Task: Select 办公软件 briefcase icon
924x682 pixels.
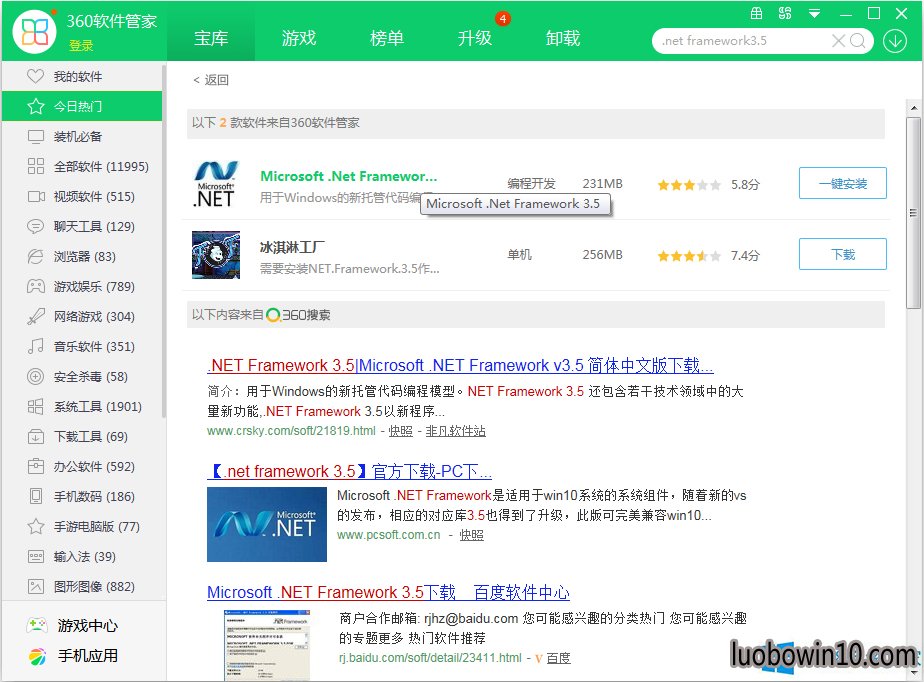Action: [x=36, y=466]
